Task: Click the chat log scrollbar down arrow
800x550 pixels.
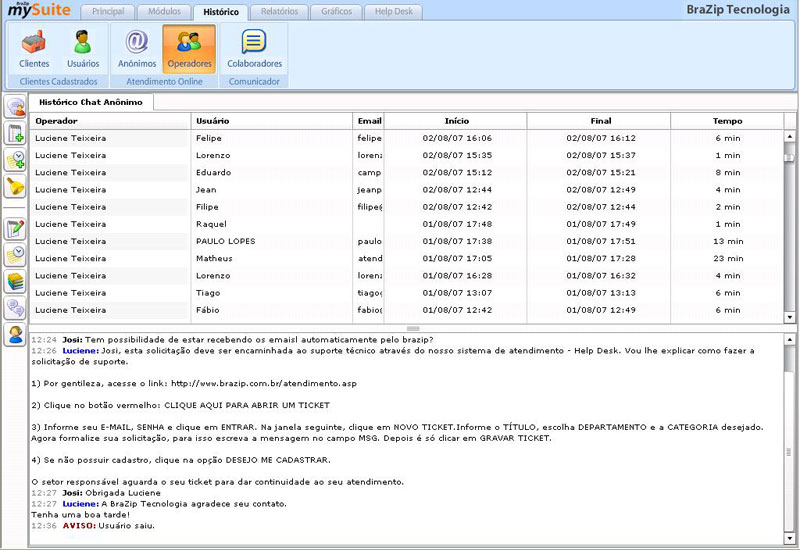Action: [790, 539]
